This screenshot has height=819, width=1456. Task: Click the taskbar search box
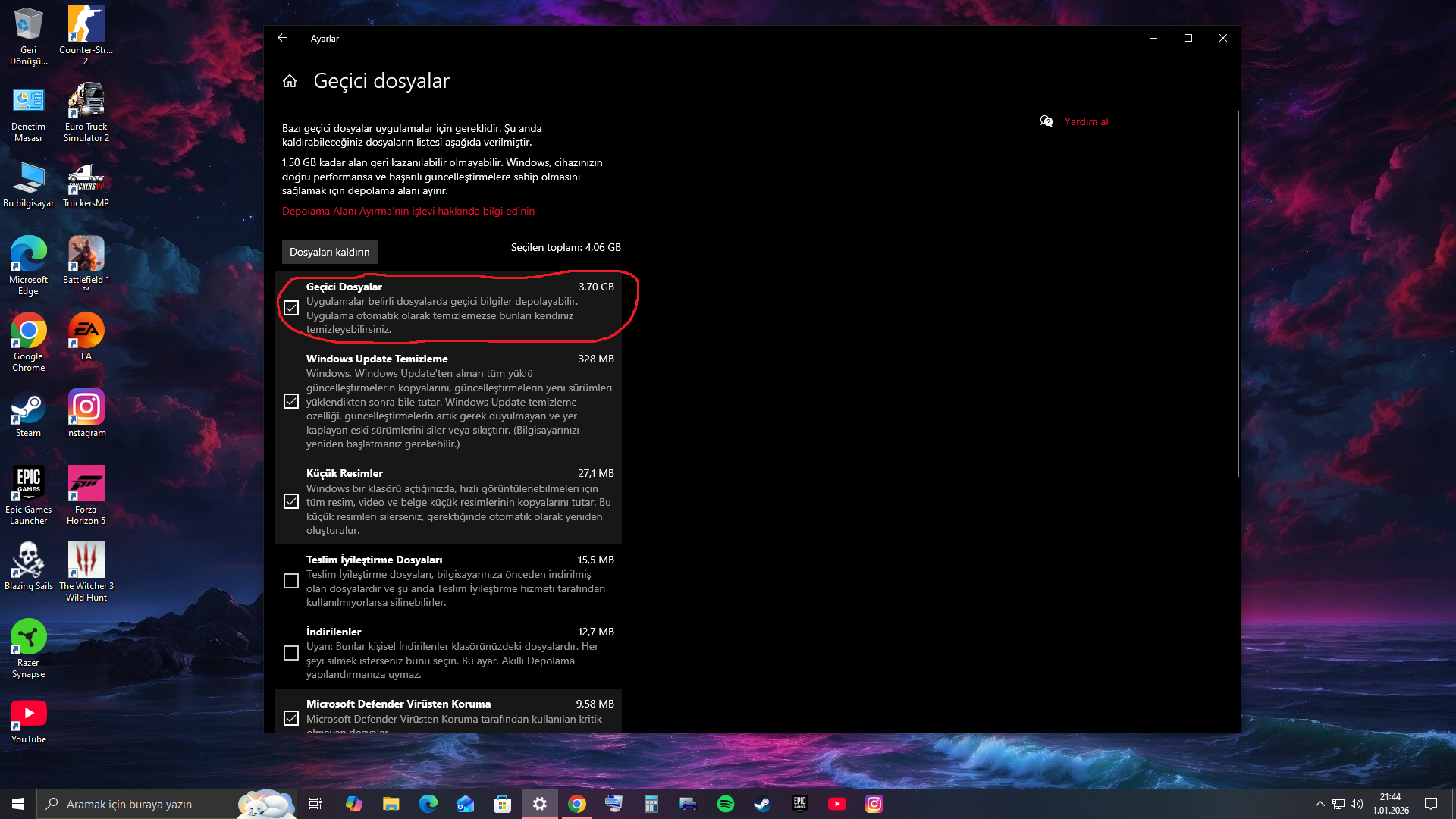pyautogui.click(x=167, y=804)
